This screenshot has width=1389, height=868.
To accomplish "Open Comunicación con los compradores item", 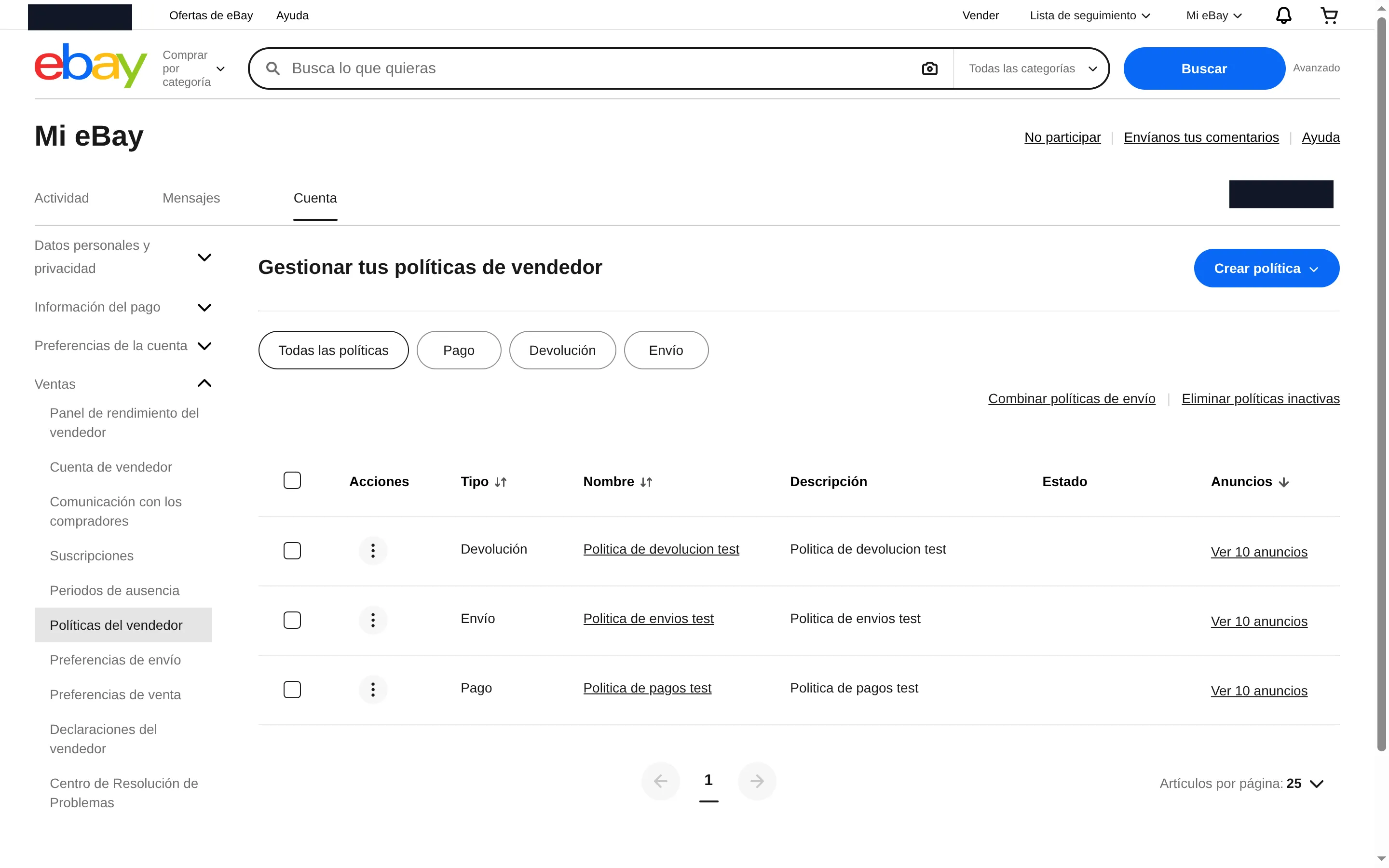I will click(115, 512).
